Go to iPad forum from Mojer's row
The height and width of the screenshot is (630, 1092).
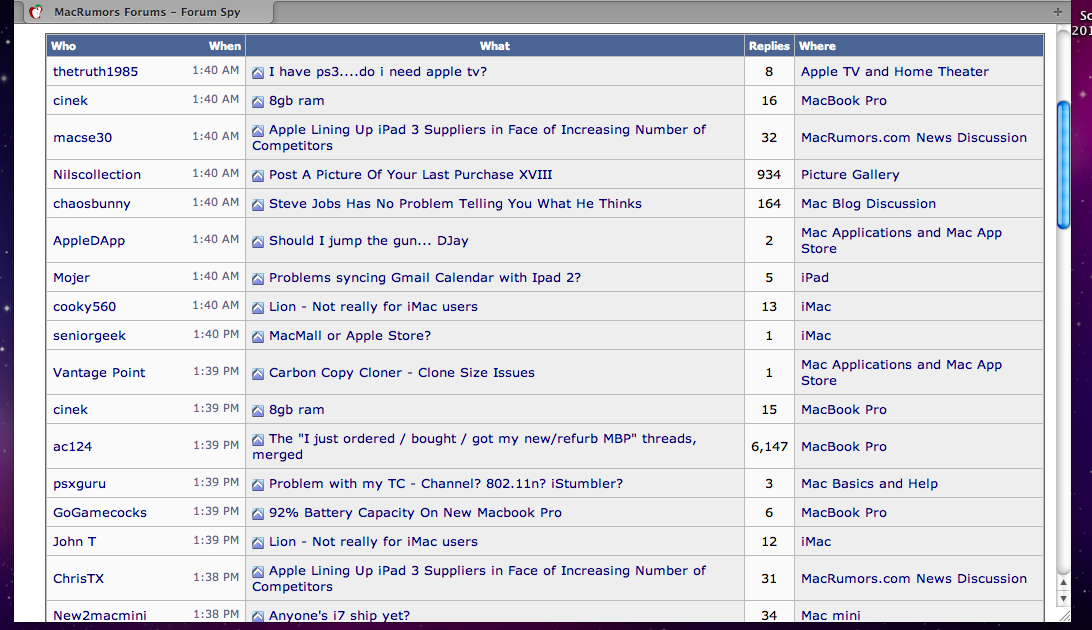[815, 278]
